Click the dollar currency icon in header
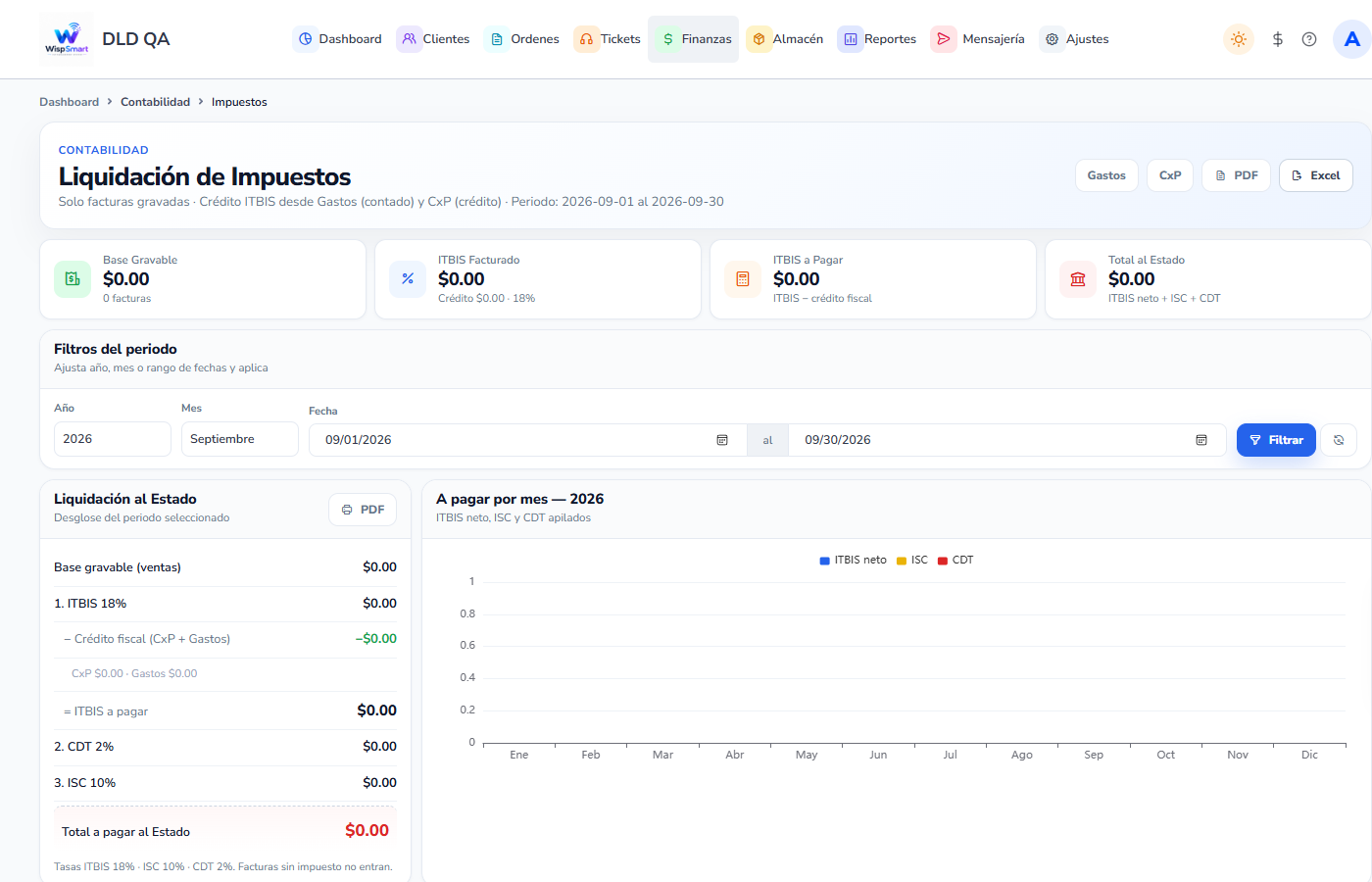 (1278, 39)
